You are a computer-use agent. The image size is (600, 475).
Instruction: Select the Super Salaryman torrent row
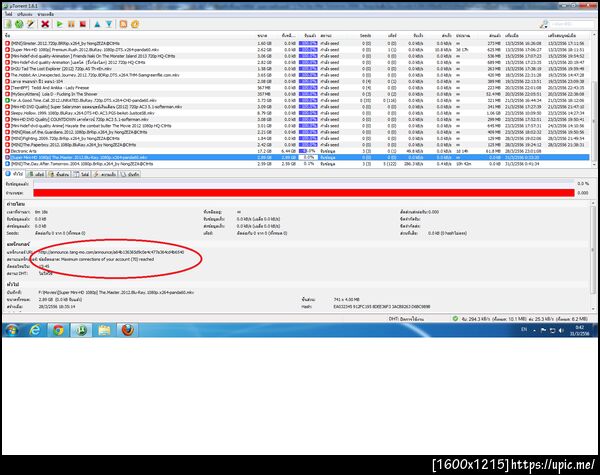(297, 107)
